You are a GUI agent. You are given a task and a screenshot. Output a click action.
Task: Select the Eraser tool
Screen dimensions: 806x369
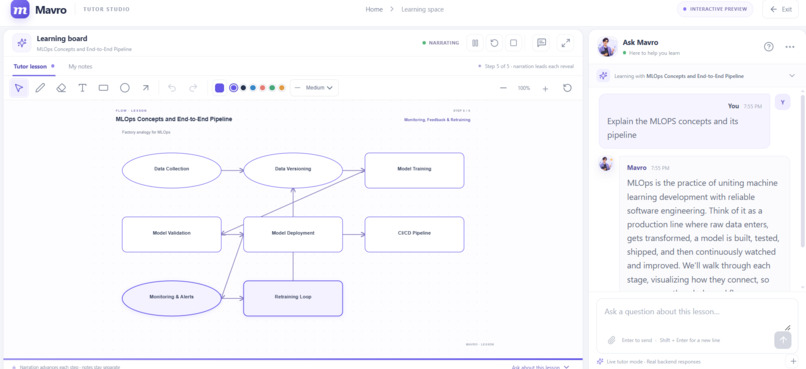pos(61,88)
